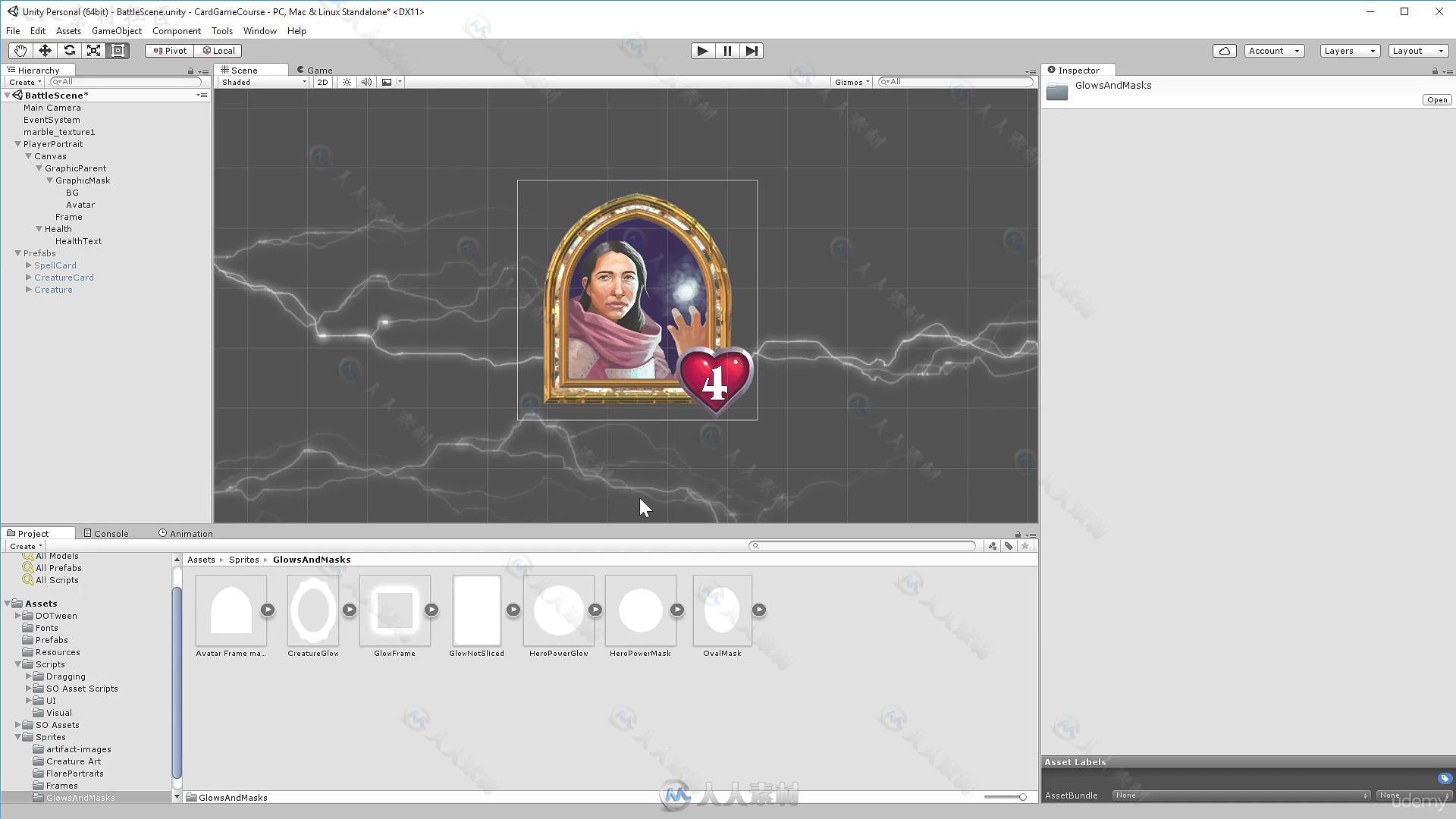Image resolution: width=1456 pixels, height=819 pixels.
Task: Select the HealthText object in Hierarchy
Action: [78, 241]
